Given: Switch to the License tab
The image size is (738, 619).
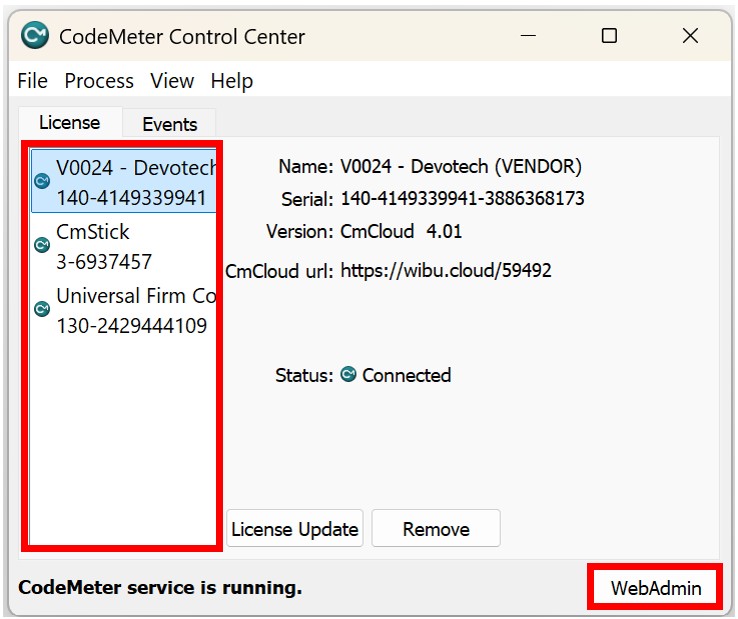Looking at the screenshot, I should (70, 122).
